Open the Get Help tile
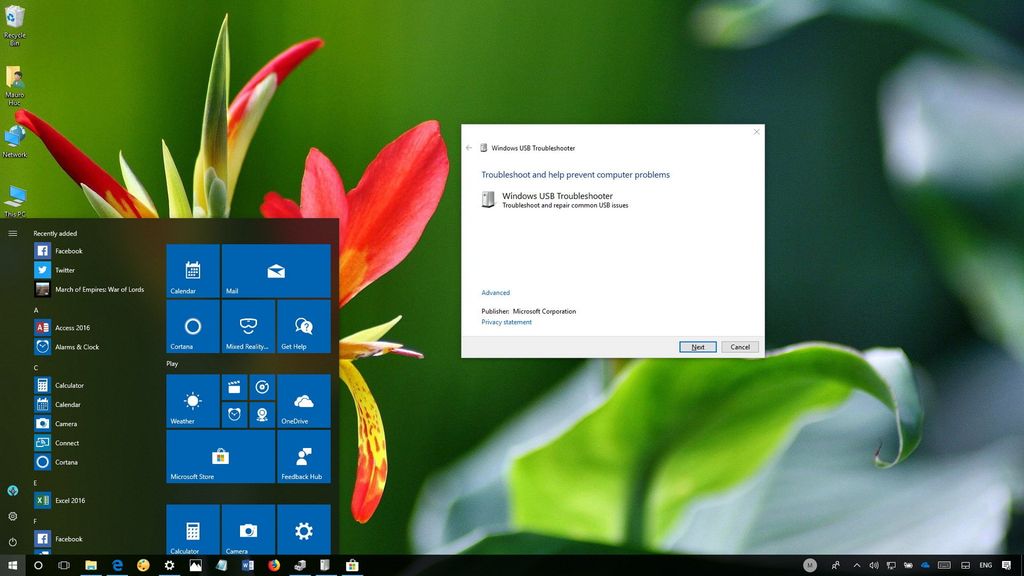The image size is (1024, 576). 302,326
